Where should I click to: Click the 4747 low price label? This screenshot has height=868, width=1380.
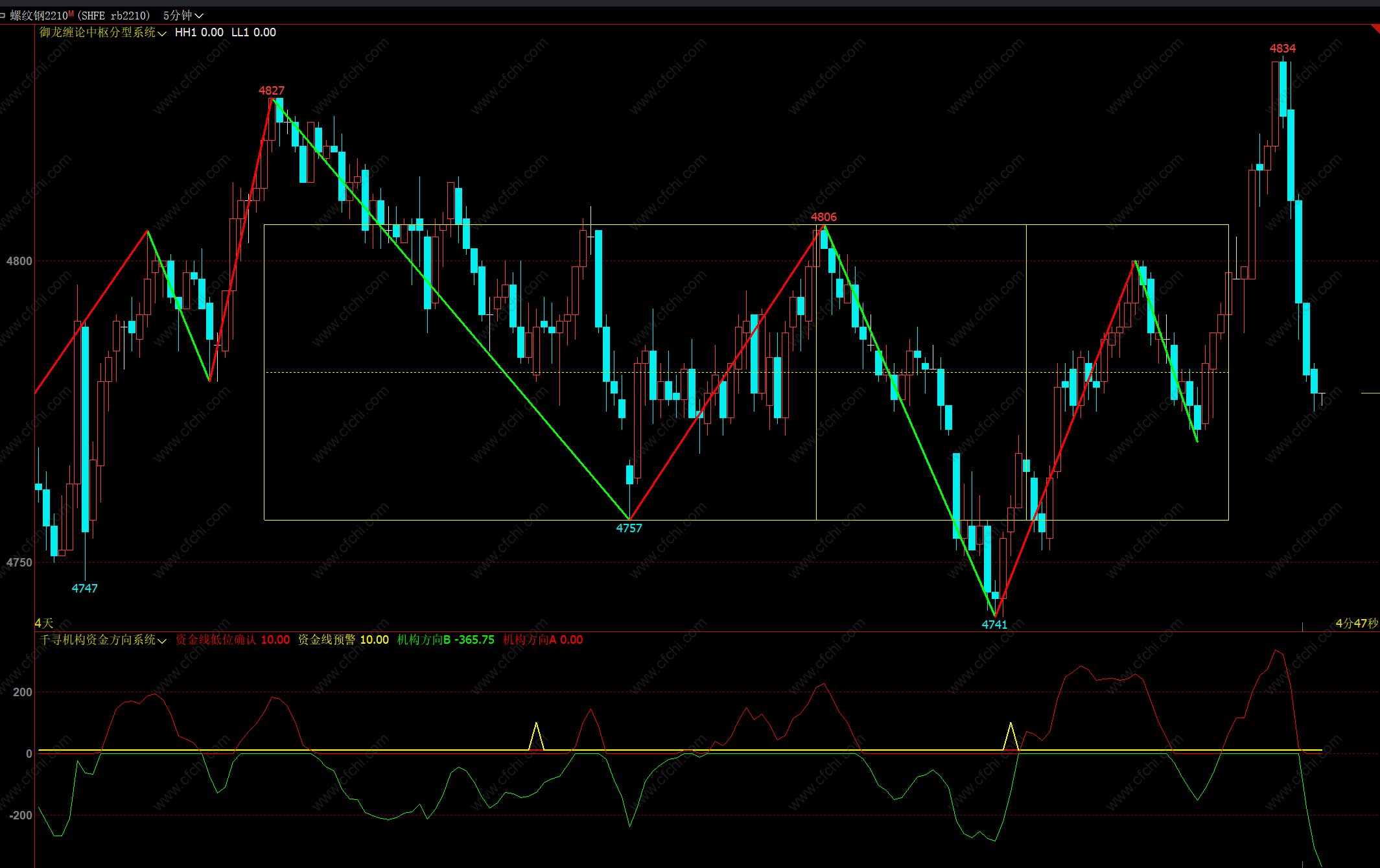click(x=84, y=589)
